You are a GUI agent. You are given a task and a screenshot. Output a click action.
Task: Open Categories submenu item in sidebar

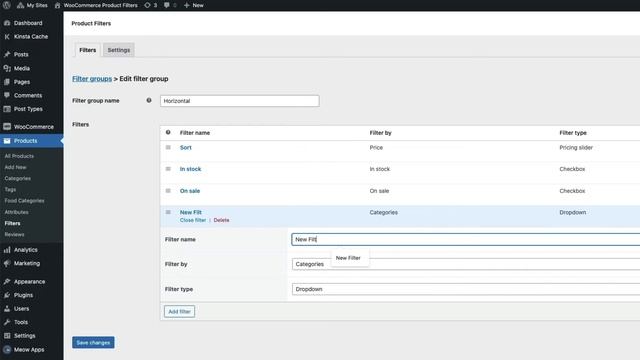pos(18,178)
